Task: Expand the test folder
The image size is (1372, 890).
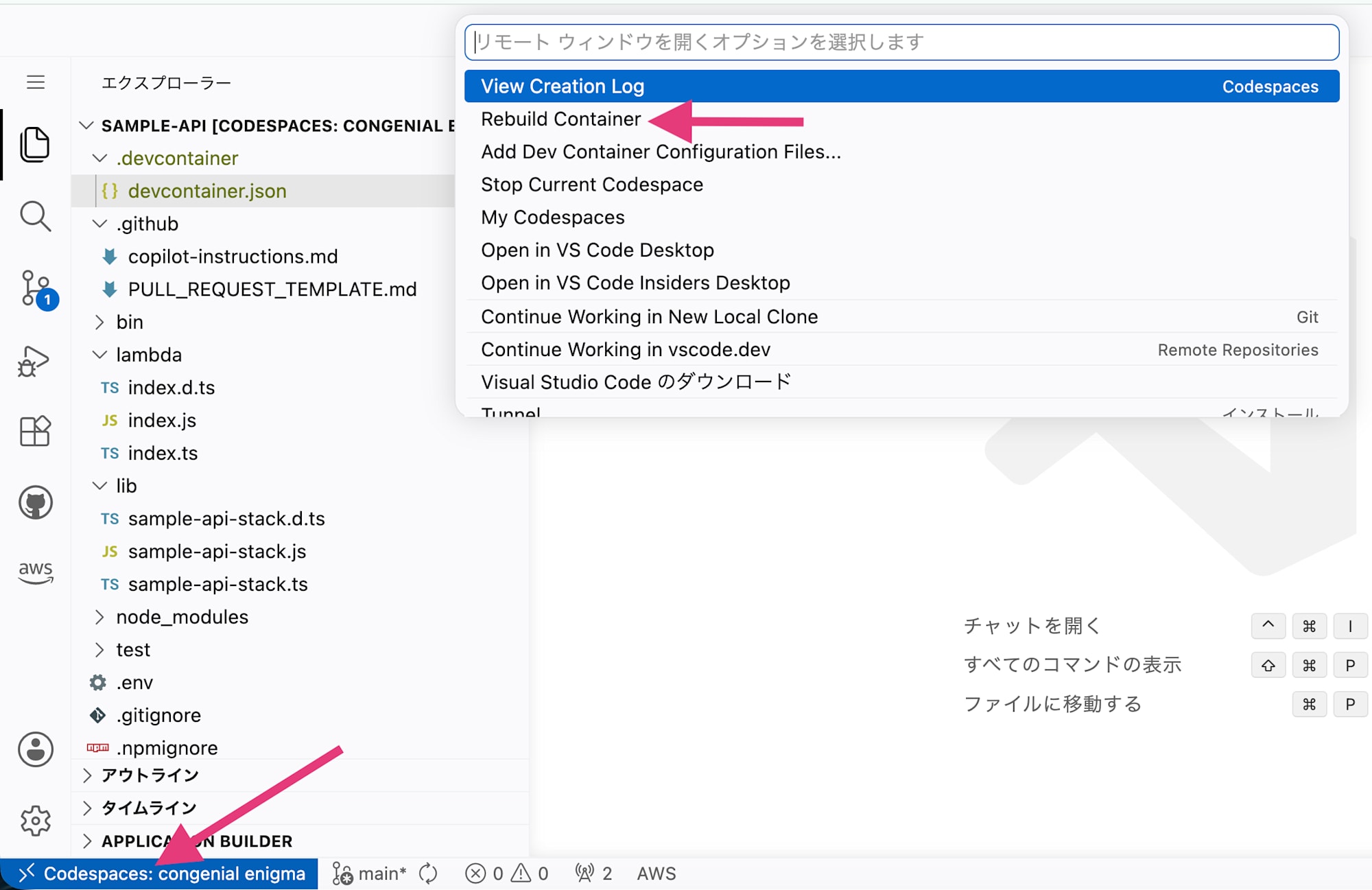Action: click(99, 650)
